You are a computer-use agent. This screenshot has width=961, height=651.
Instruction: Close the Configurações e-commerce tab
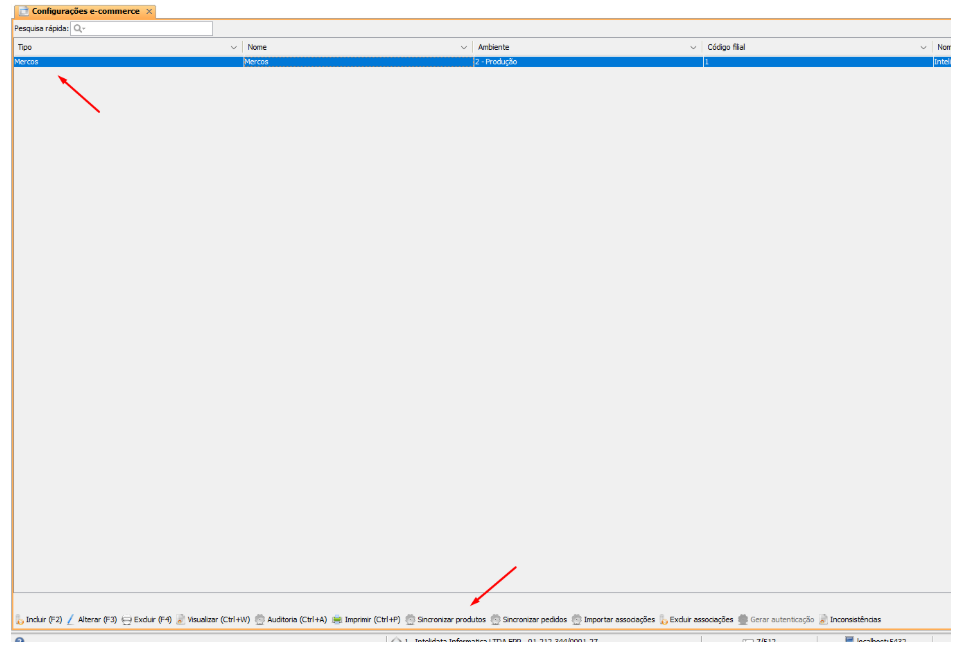(x=149, y=11)
